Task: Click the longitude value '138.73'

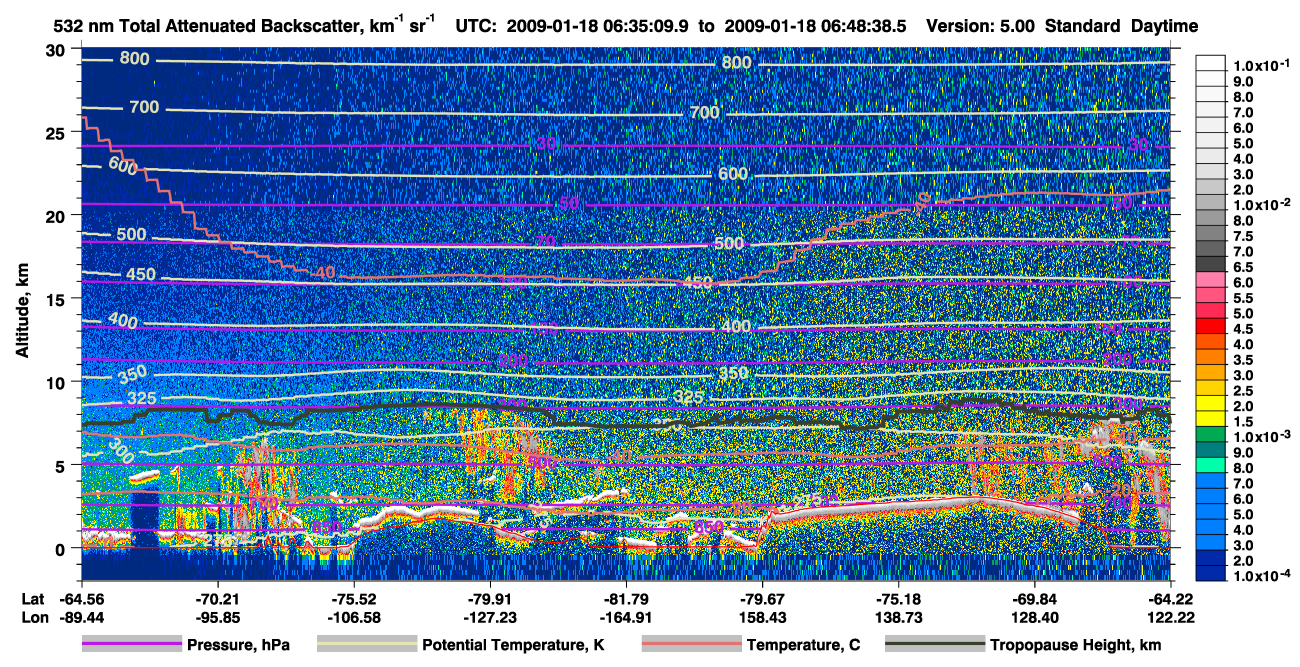Action: click(898, 617)
